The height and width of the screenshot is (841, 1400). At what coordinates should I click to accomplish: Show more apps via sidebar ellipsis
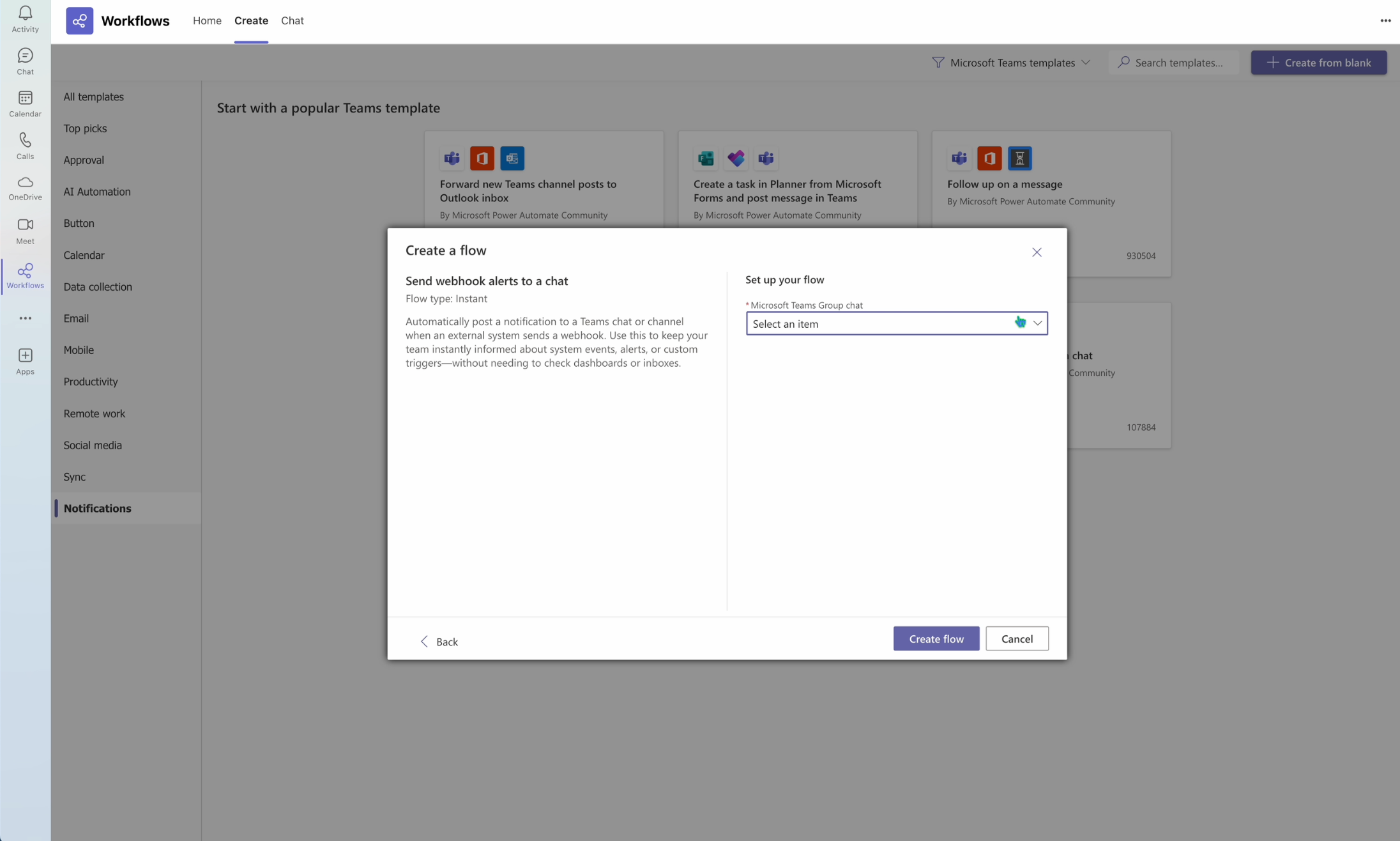[x=25, y=318]
